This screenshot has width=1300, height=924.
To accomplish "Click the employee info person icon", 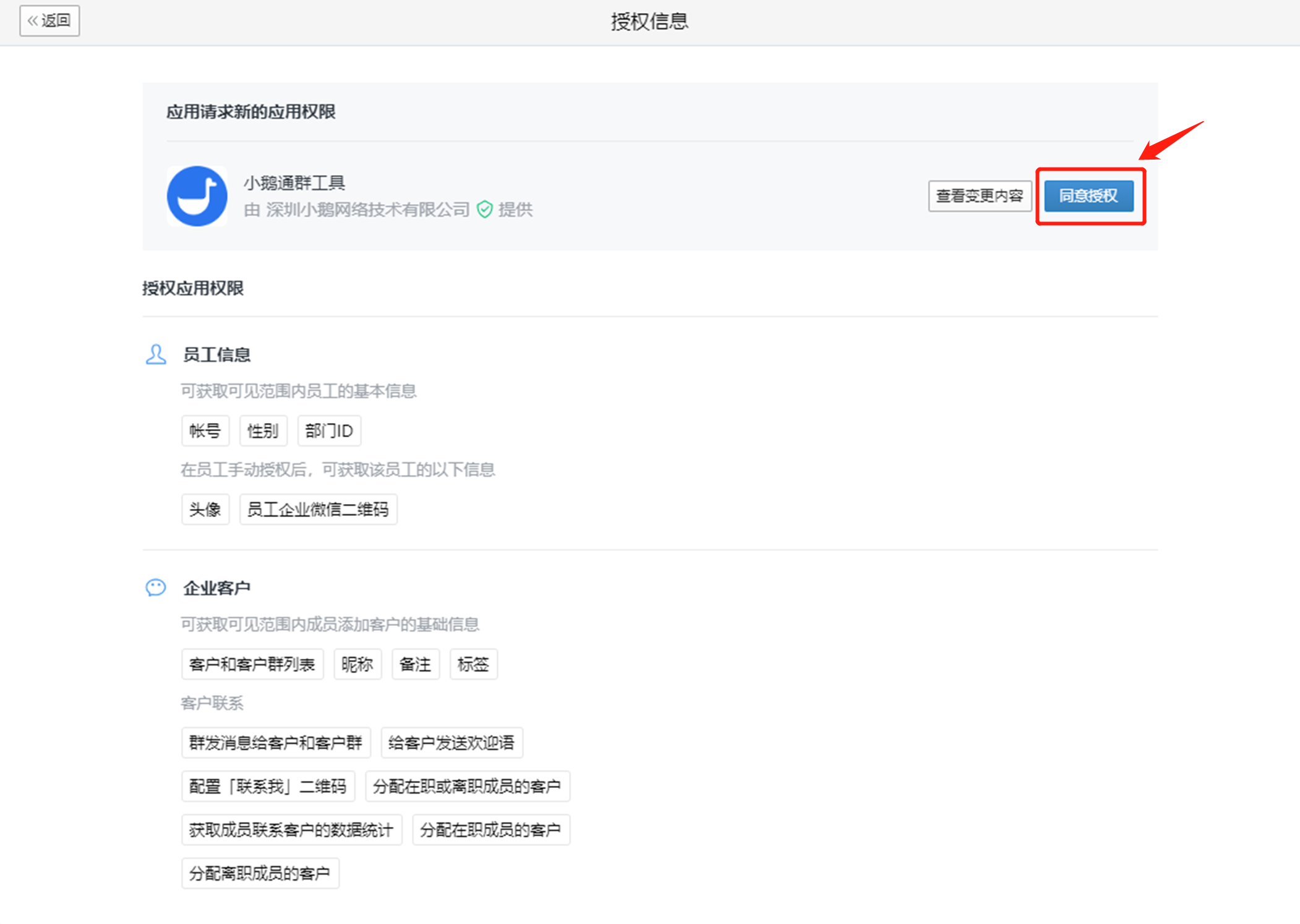I will [x=156, y=354].
